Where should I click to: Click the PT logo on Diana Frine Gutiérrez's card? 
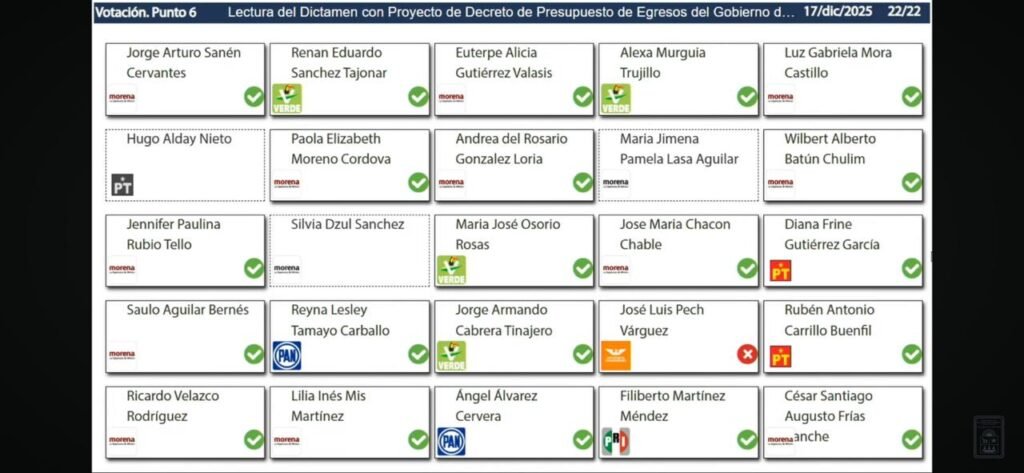tap(780, 270)
